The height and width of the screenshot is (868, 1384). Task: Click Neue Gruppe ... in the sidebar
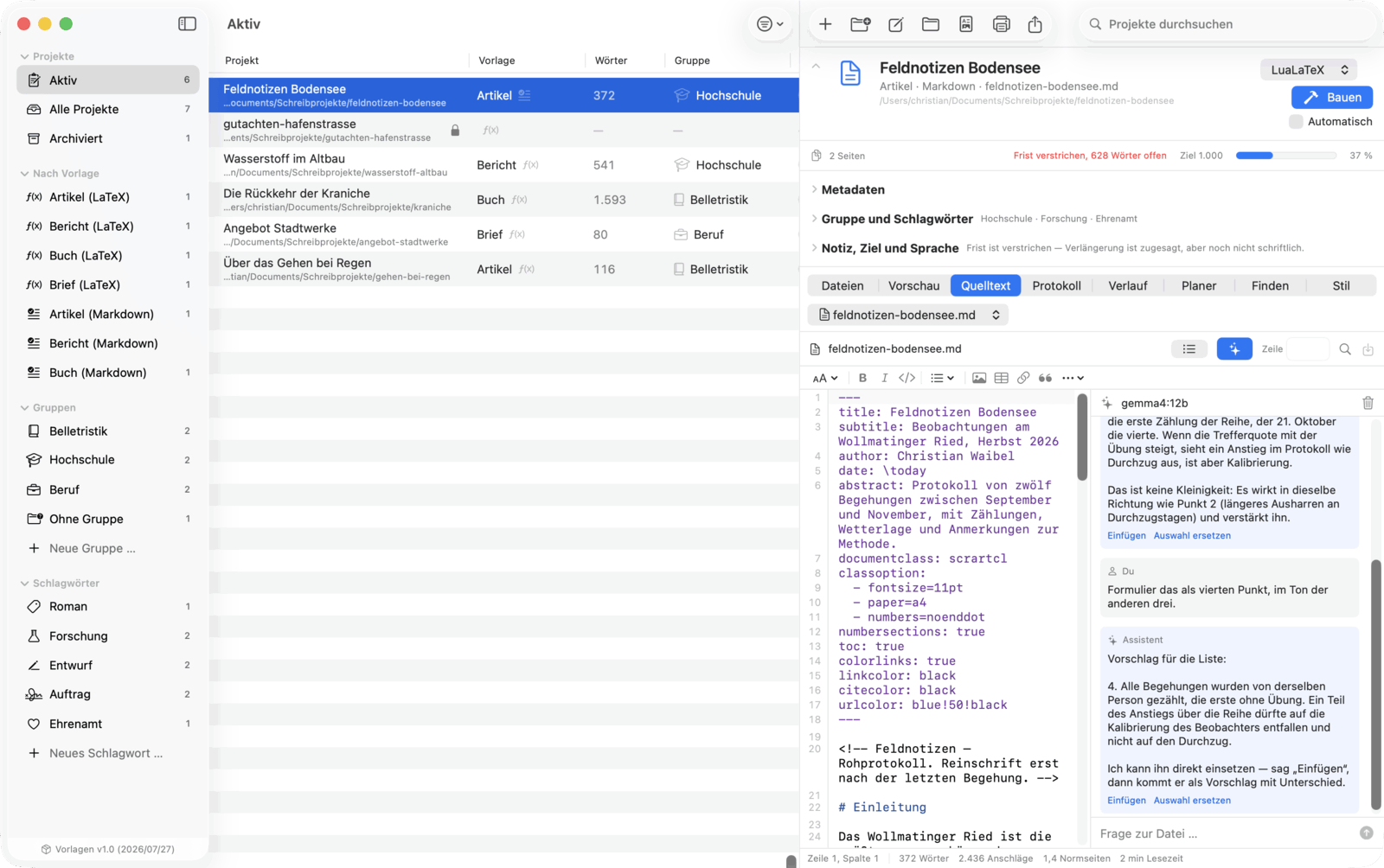click(x=93, y=549)
